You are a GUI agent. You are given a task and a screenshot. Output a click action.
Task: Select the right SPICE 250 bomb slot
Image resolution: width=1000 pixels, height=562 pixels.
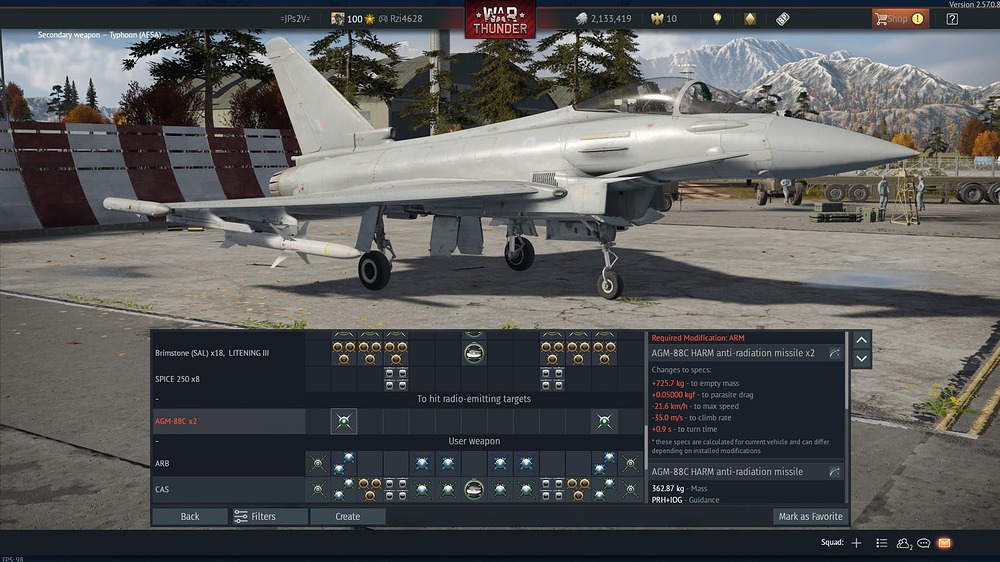(x=552, y=379)
